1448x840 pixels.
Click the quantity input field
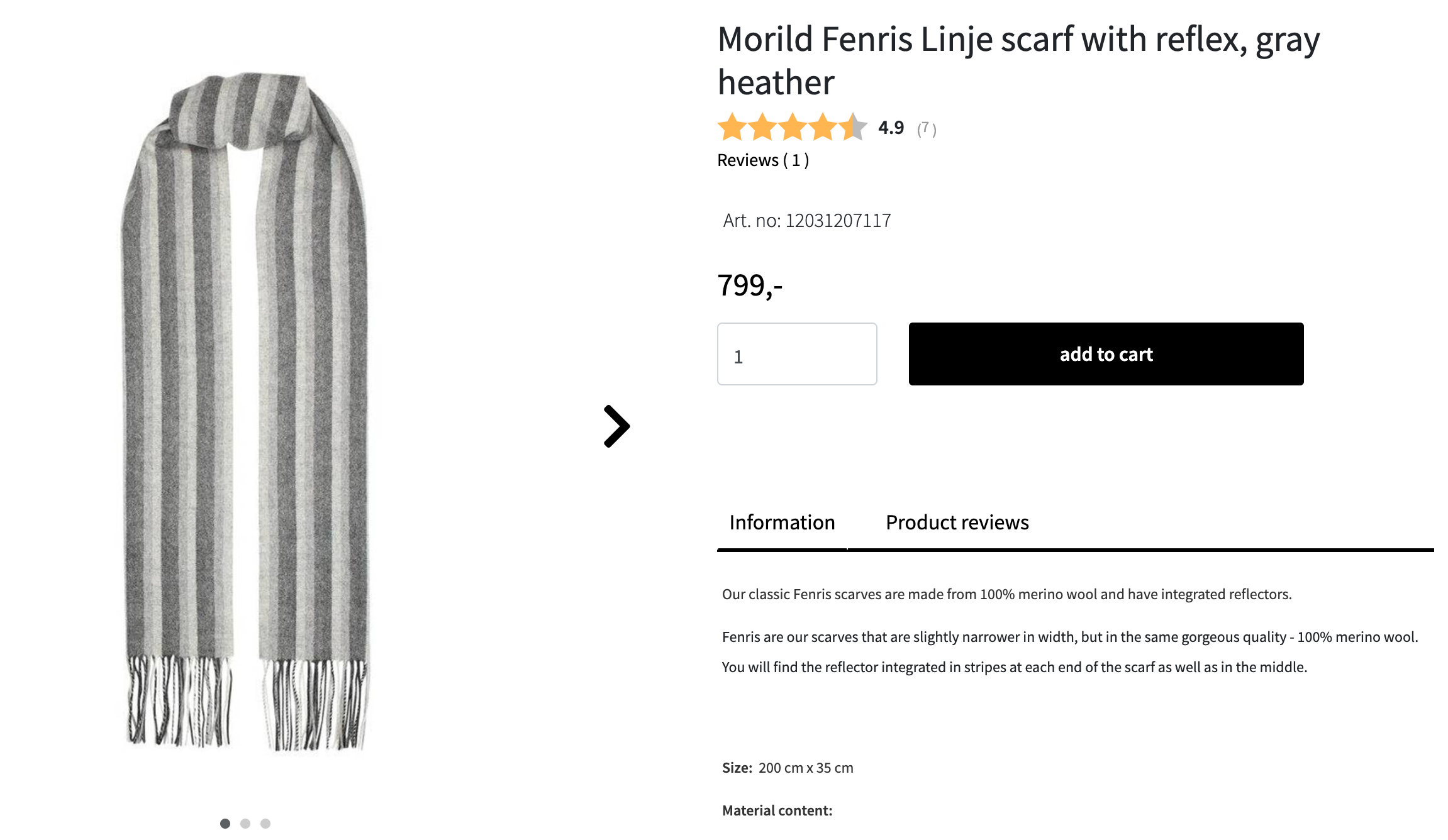797,354
